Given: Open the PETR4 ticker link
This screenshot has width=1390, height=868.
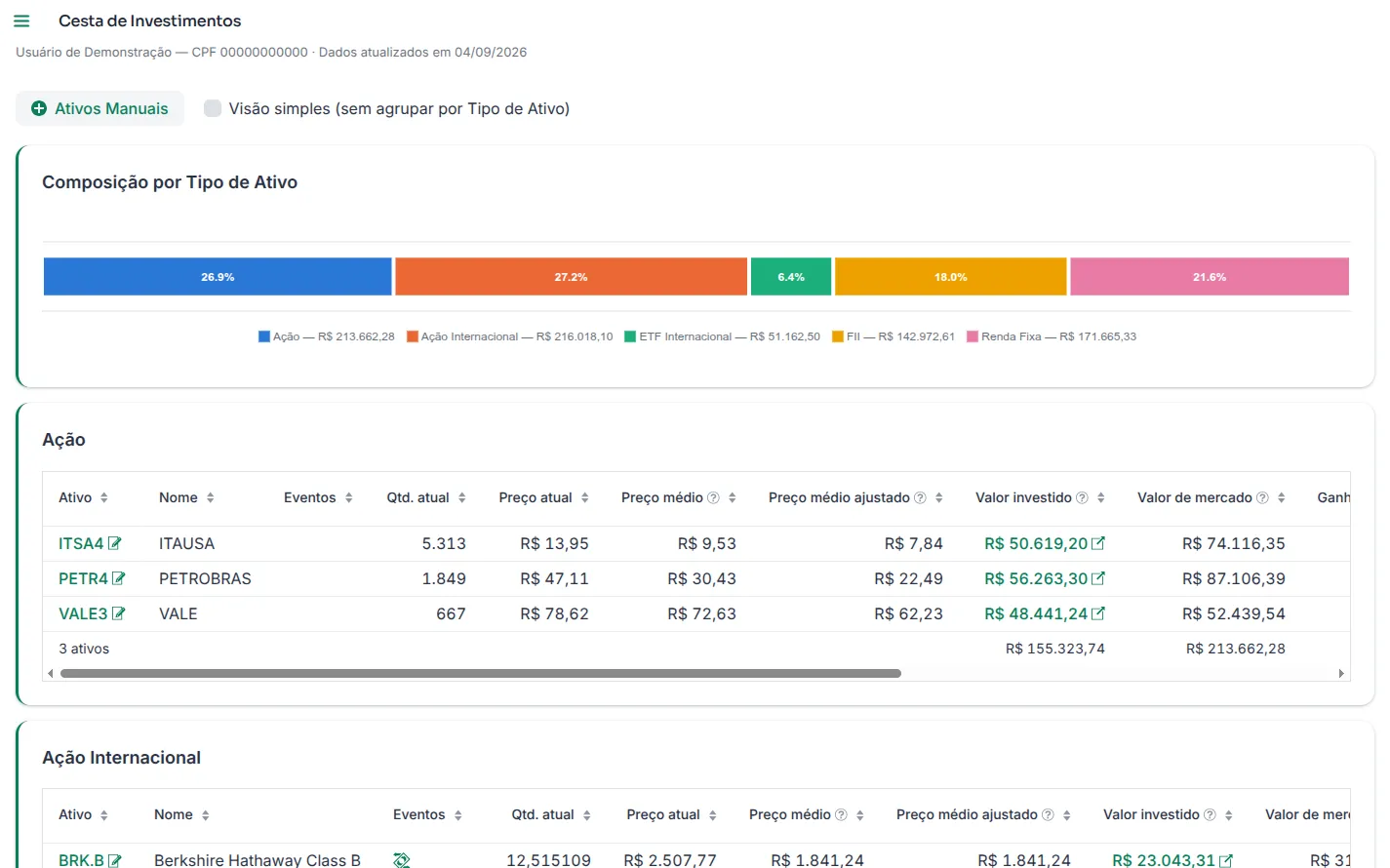Looking at the screenshot, I should point(83,578).
